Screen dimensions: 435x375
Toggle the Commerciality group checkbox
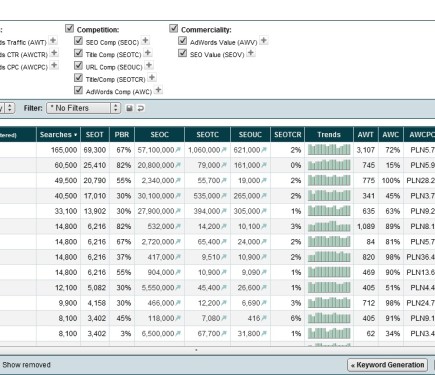pyautogui.click(x=174, y=28)
